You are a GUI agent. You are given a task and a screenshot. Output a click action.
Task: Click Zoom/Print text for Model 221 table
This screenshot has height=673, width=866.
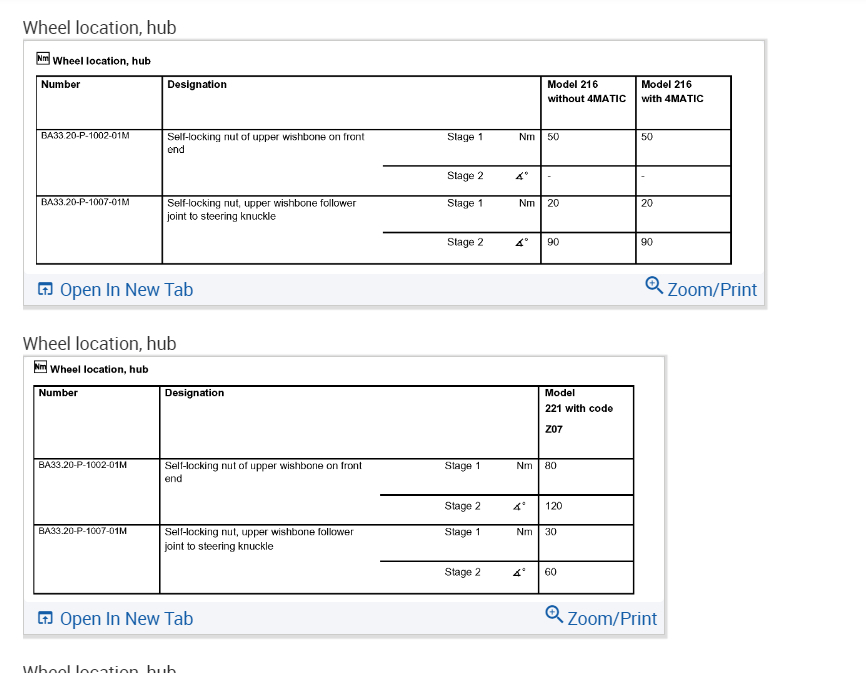tap(612, 619)
